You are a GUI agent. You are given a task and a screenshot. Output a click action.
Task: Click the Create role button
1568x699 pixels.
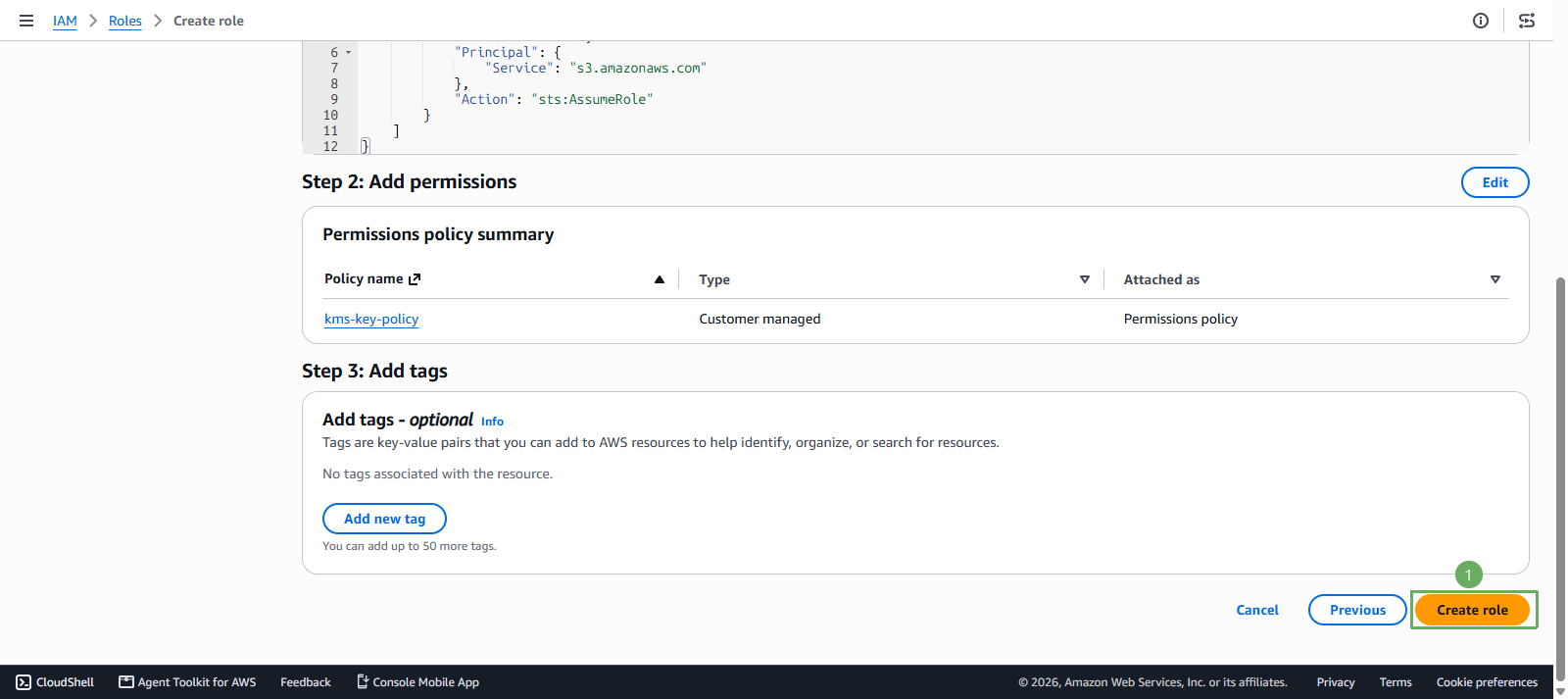(1472, 610)
